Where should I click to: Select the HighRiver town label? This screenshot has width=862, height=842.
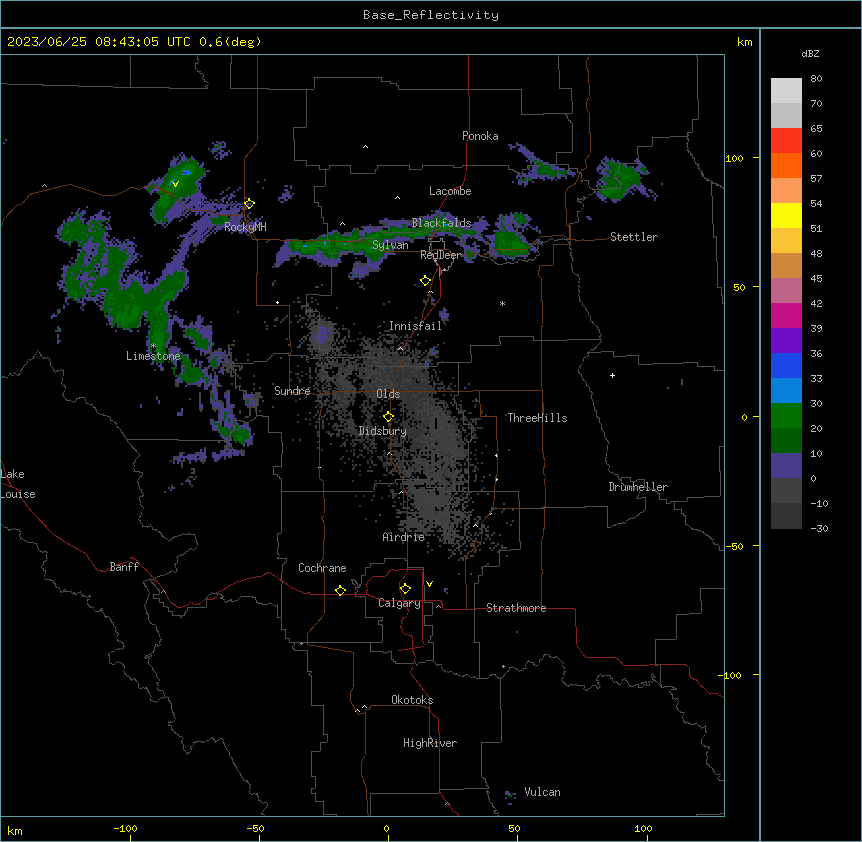click(430, 743)
